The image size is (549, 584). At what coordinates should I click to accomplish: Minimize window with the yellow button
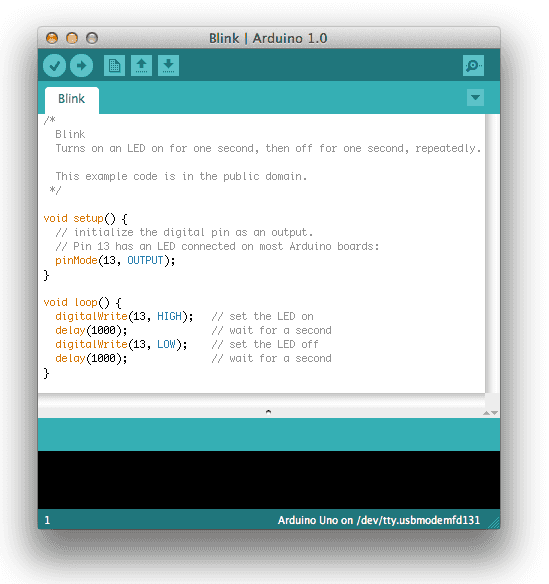click(x=72, y=38)
